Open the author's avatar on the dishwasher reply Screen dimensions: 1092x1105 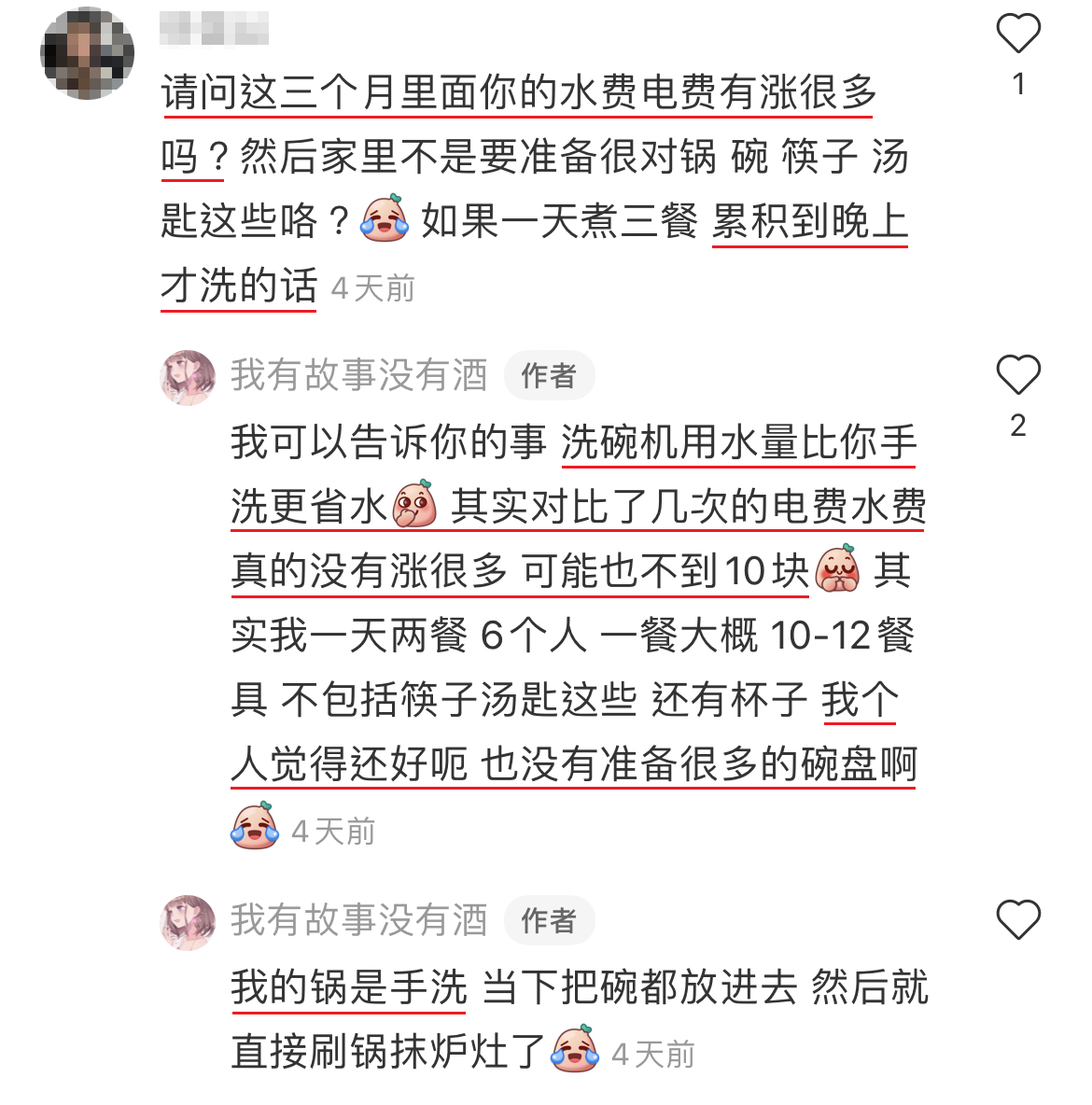click(188, 378)
